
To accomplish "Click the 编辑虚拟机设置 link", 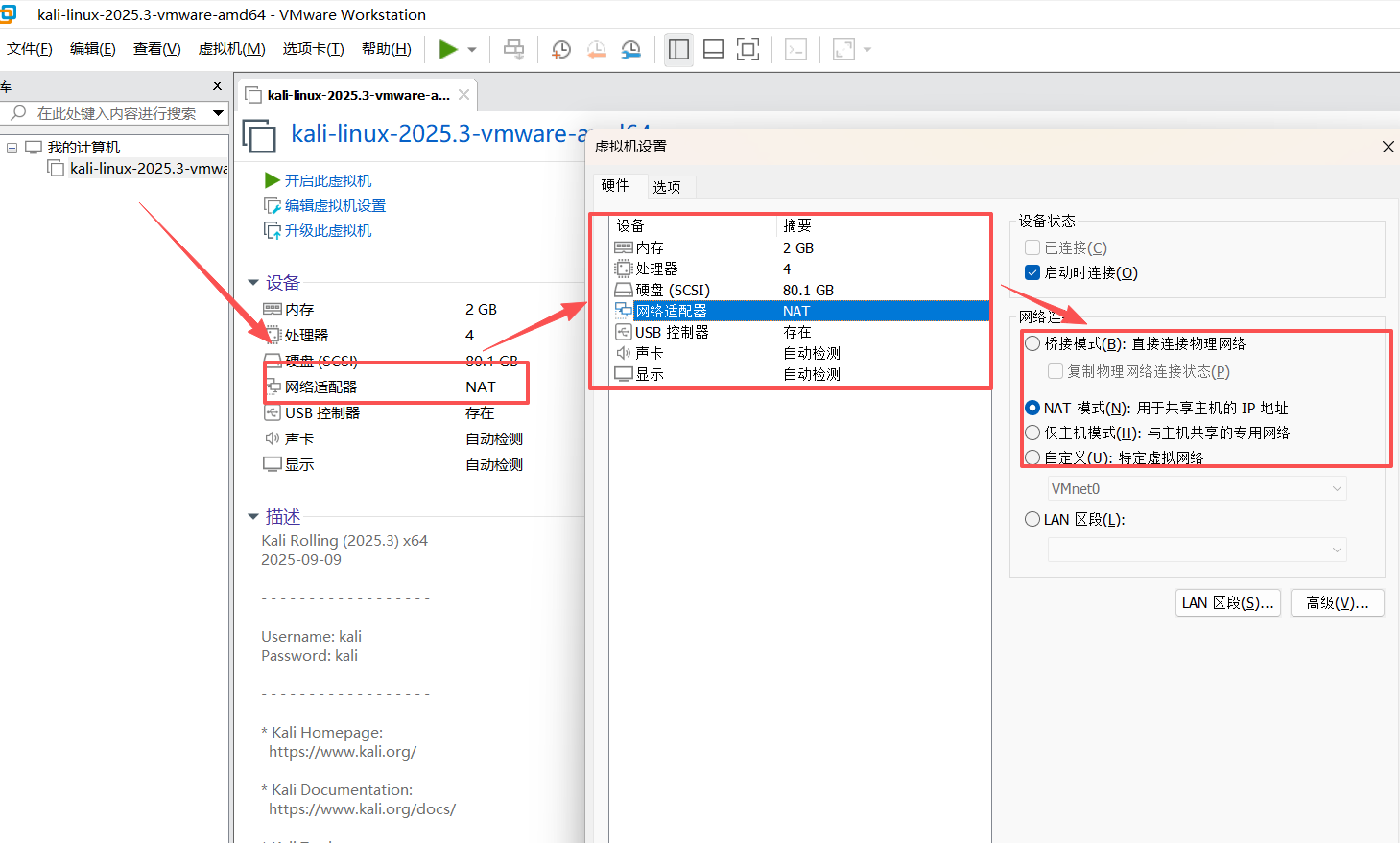I will point(335,205).
